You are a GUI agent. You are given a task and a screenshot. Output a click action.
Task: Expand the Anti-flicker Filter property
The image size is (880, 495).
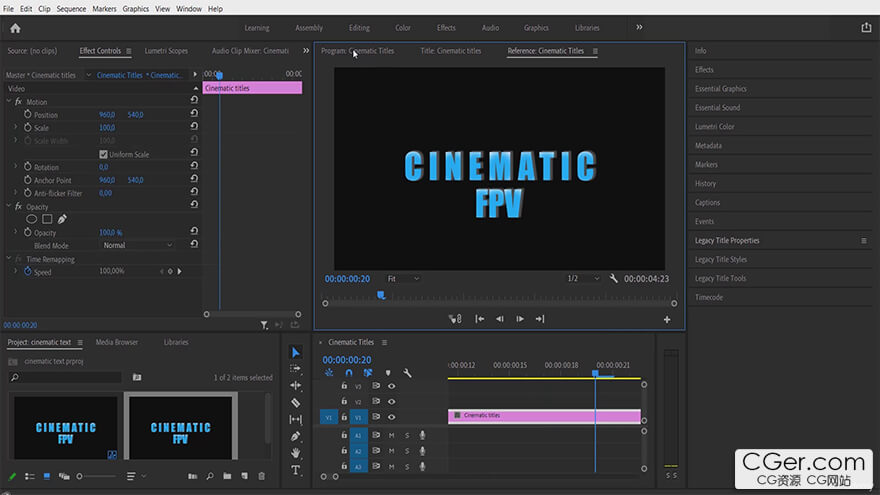coord(16,192)
